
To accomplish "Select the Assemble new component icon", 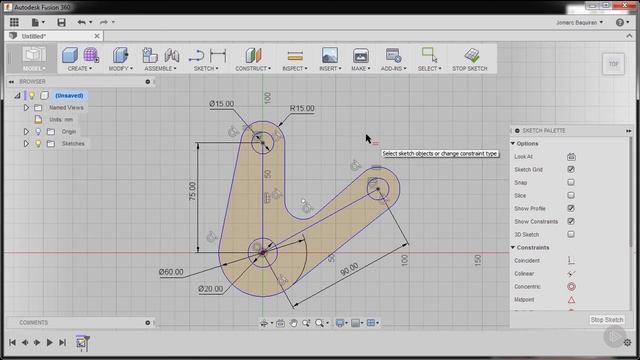I will [x=150, y=55].
